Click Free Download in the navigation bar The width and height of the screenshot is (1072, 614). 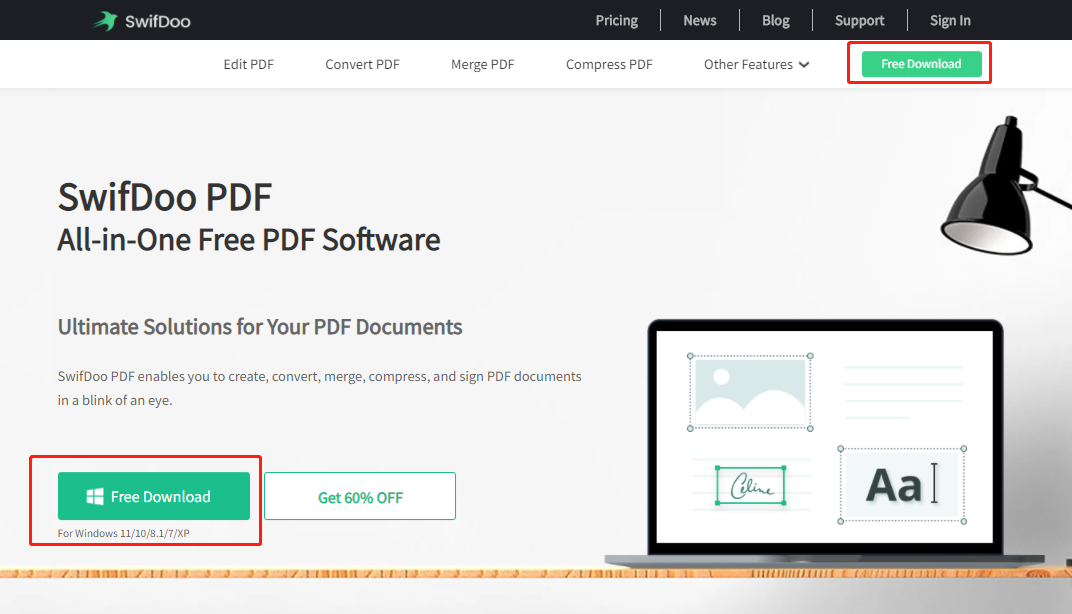click(922, 64)
